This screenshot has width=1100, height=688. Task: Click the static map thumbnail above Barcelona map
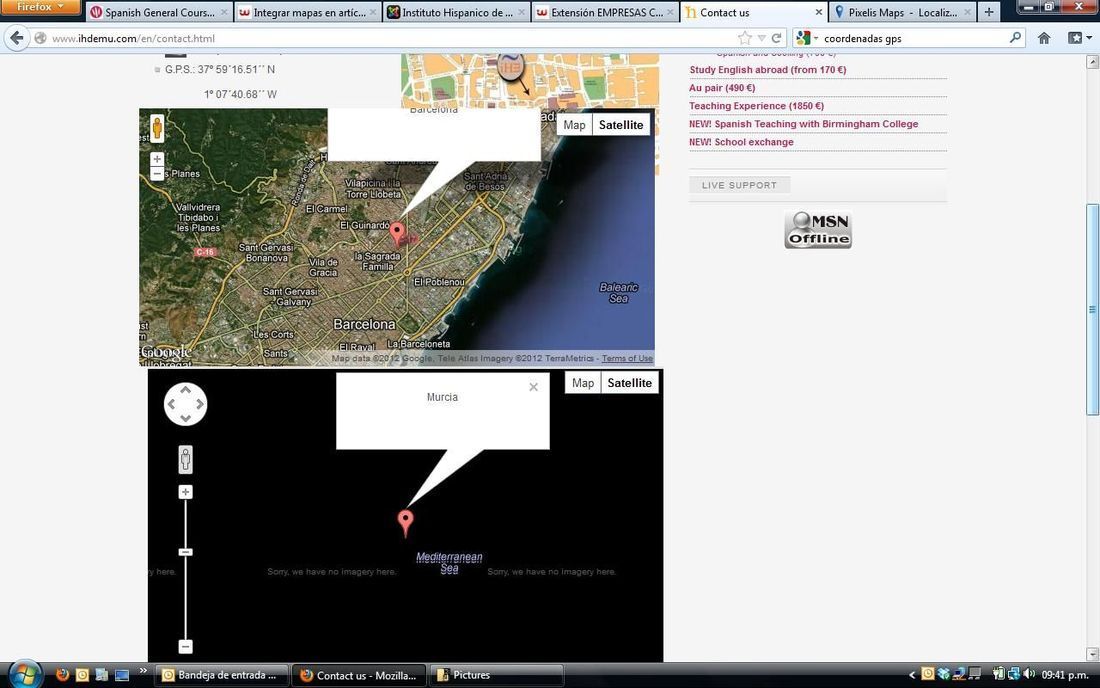pos(530,81)
